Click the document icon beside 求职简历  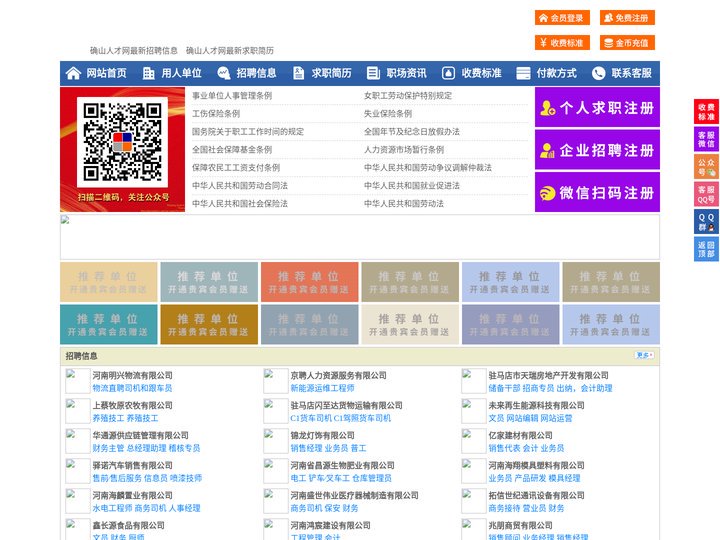pos(298,73)
